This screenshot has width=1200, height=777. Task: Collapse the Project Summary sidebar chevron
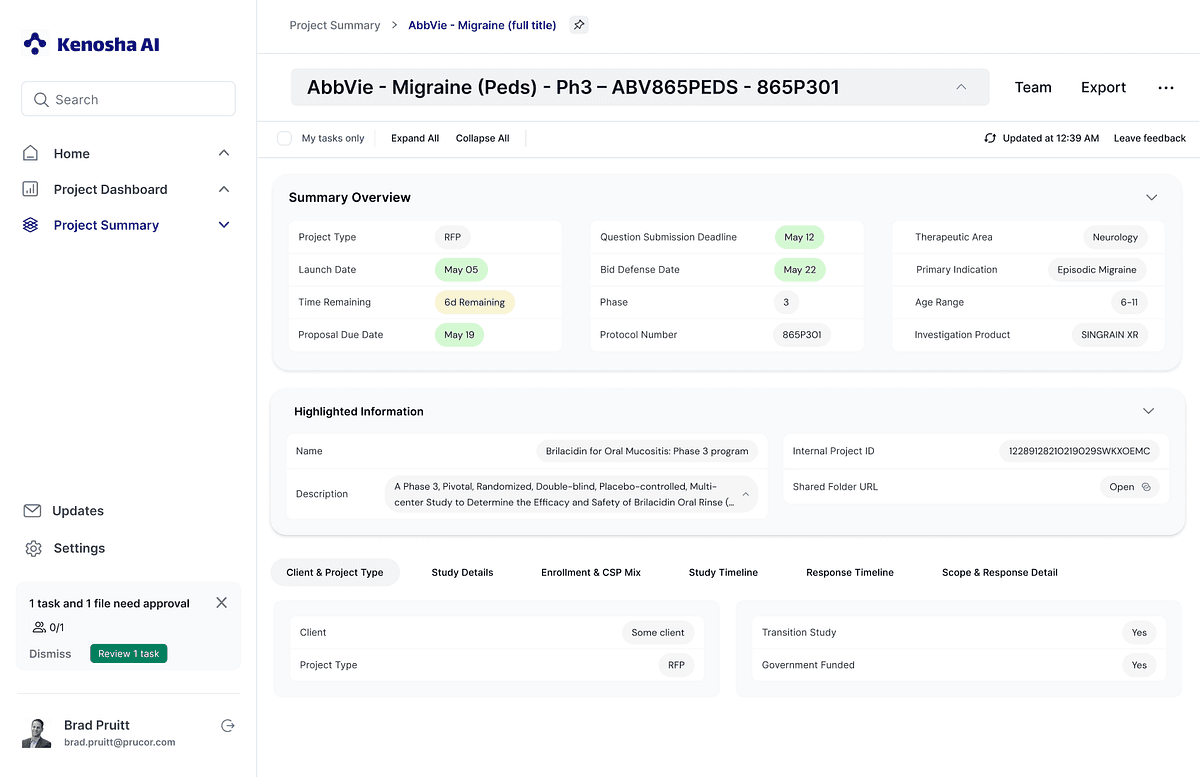coord(224,225)
